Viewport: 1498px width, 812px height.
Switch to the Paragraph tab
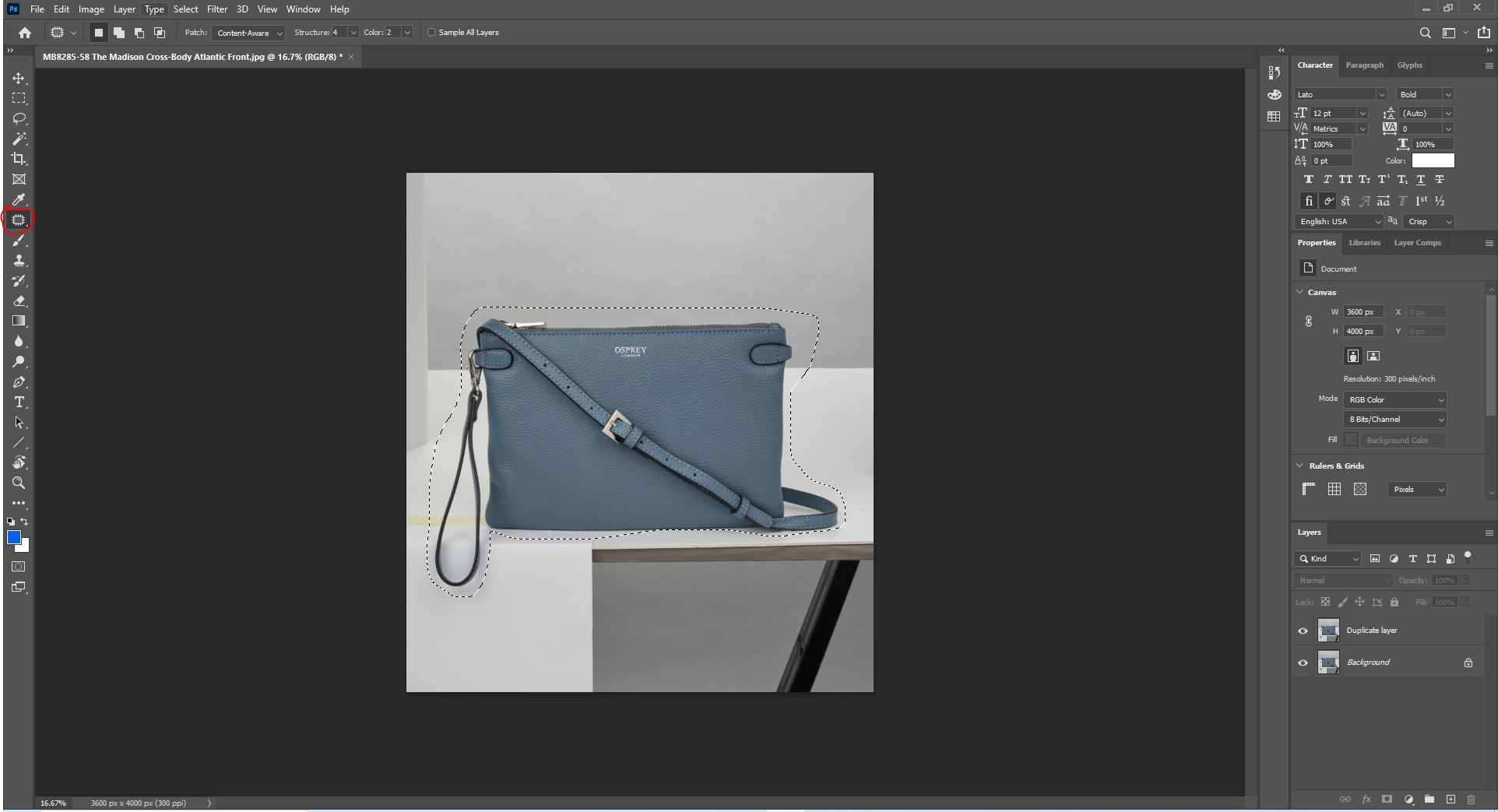(1365, 65)
